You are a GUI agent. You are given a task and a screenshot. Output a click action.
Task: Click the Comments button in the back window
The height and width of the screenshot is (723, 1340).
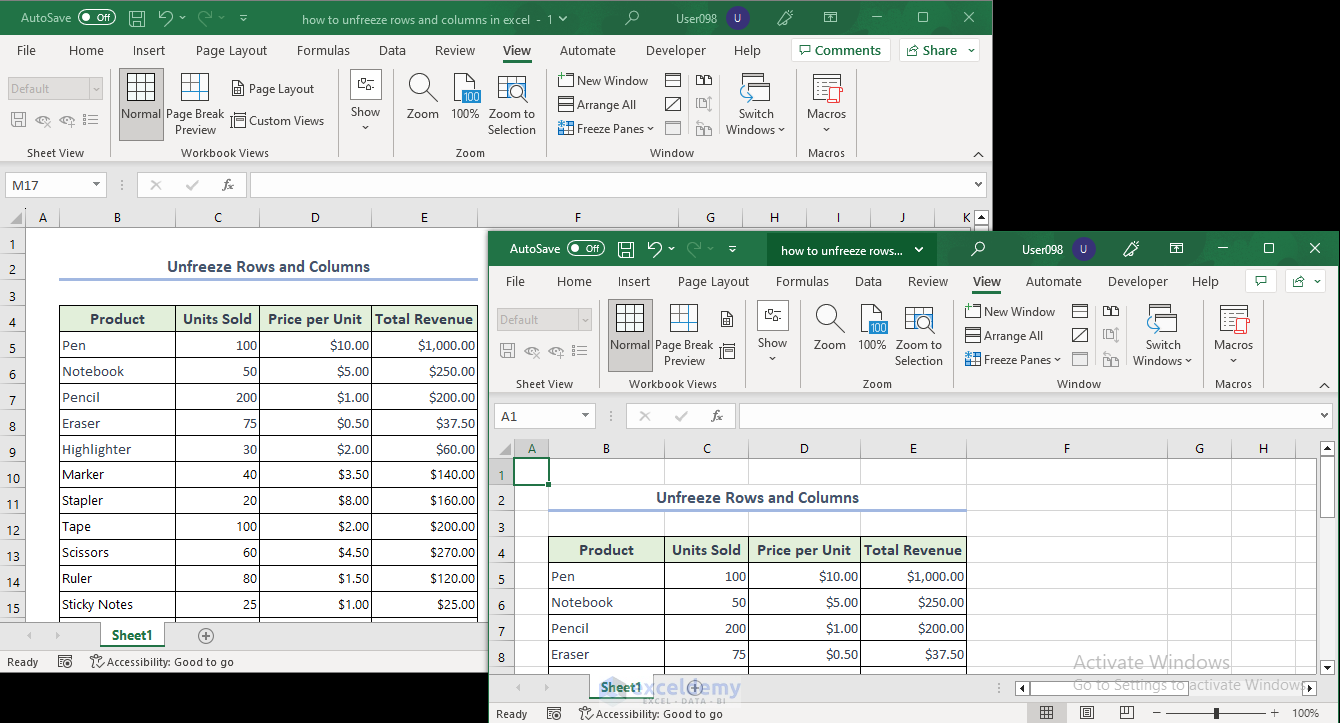839,51
